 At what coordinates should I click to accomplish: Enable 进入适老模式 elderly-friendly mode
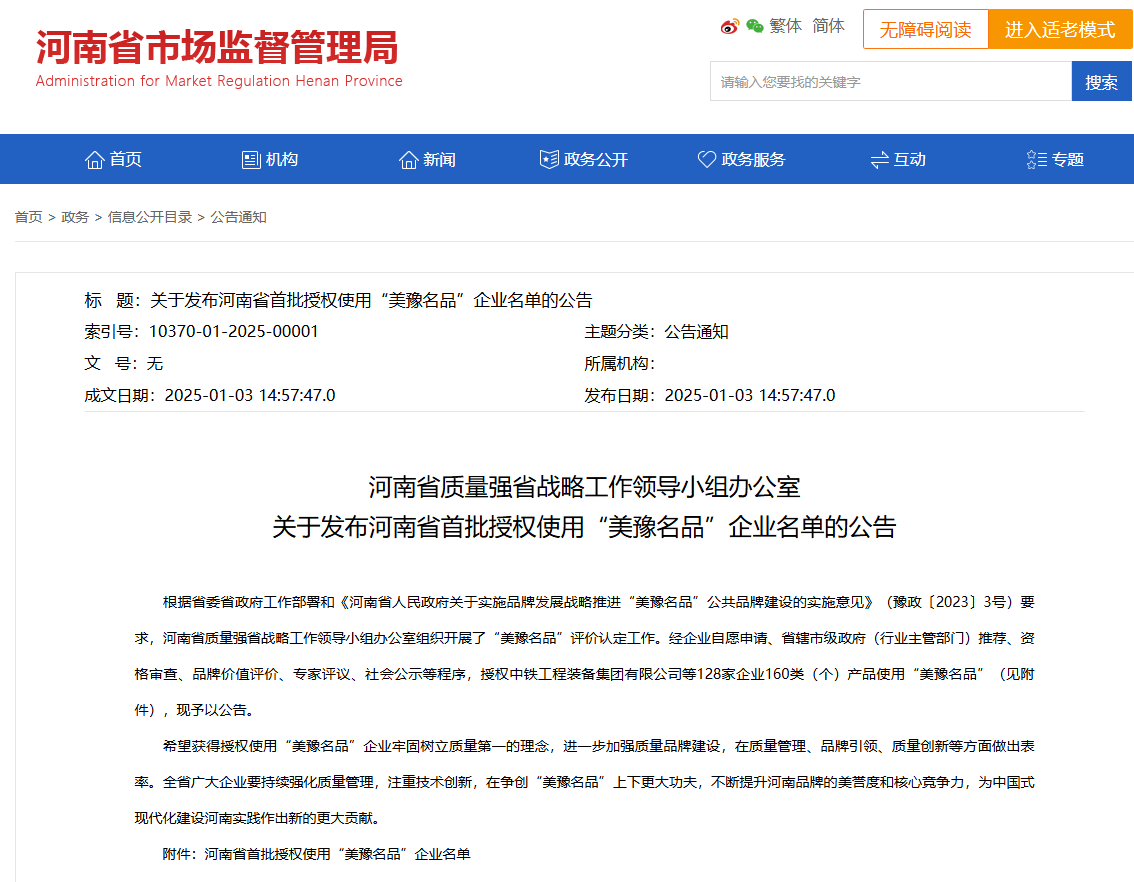[x=1059, y=29]
